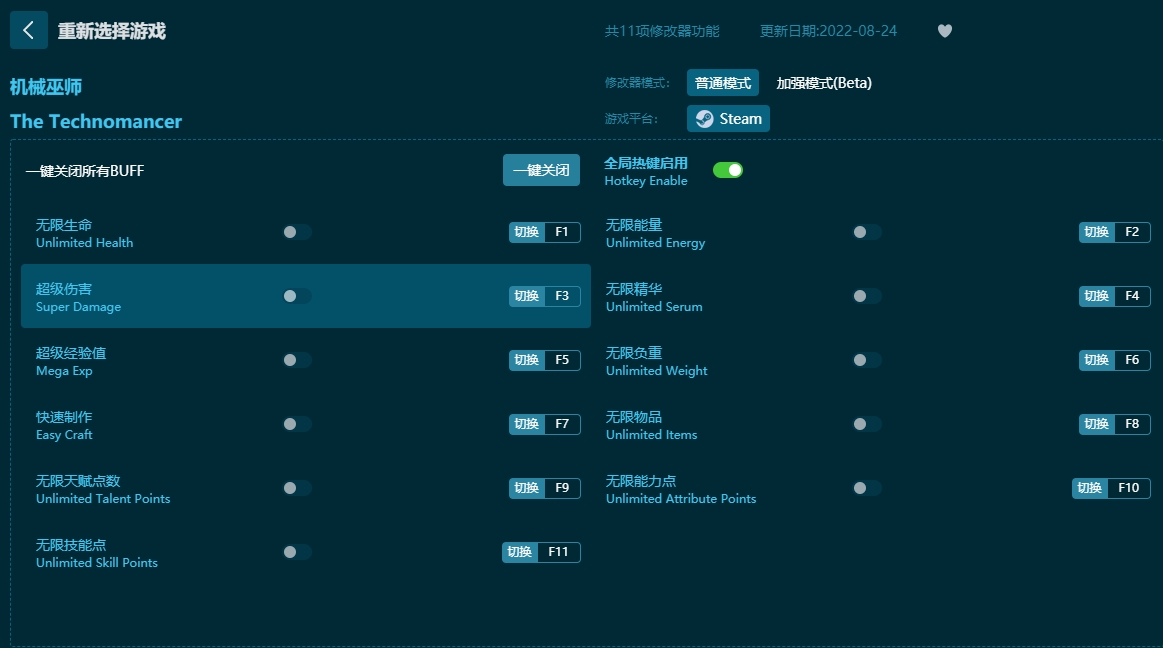Viewport: 1163px width, 648px height.
Task: Enable Unlimited Weight toggle
Action: pos(866,360)
